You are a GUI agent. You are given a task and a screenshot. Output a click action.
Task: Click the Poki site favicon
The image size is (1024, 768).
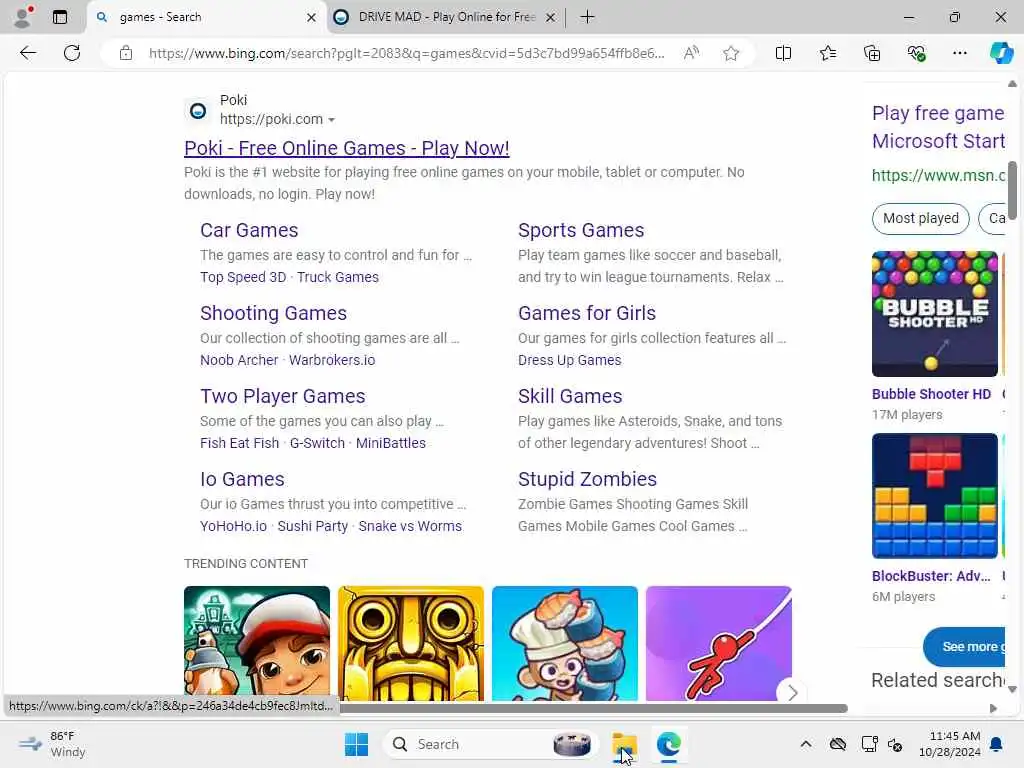pyautogui.click(x=198, y=110)
